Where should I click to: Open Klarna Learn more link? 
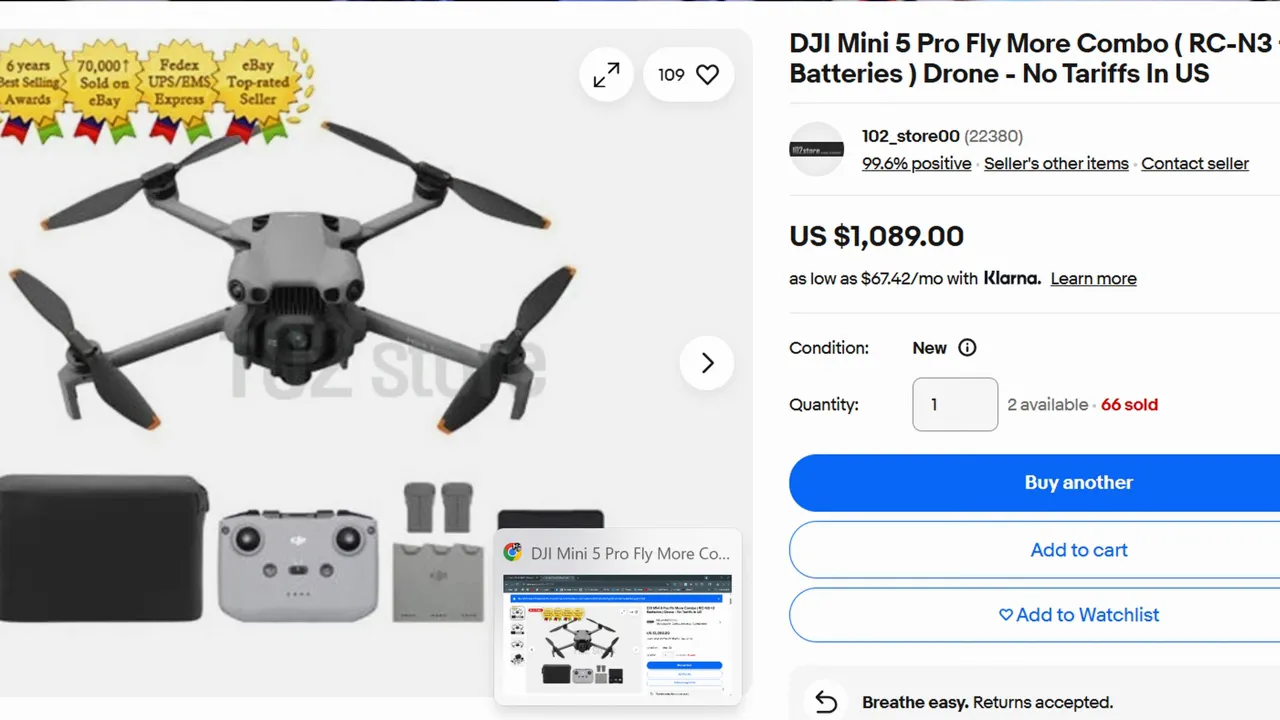tap(1093, 279)
